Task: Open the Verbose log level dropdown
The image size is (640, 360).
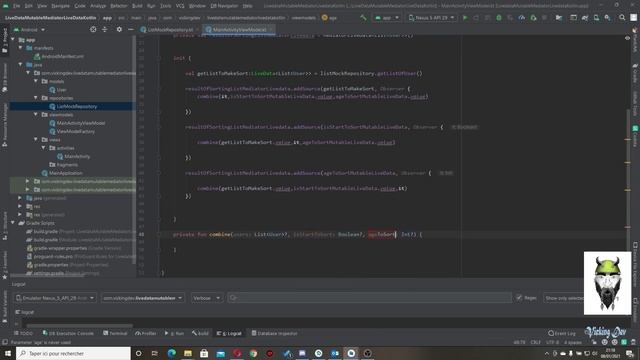Action: click(206, 298)
